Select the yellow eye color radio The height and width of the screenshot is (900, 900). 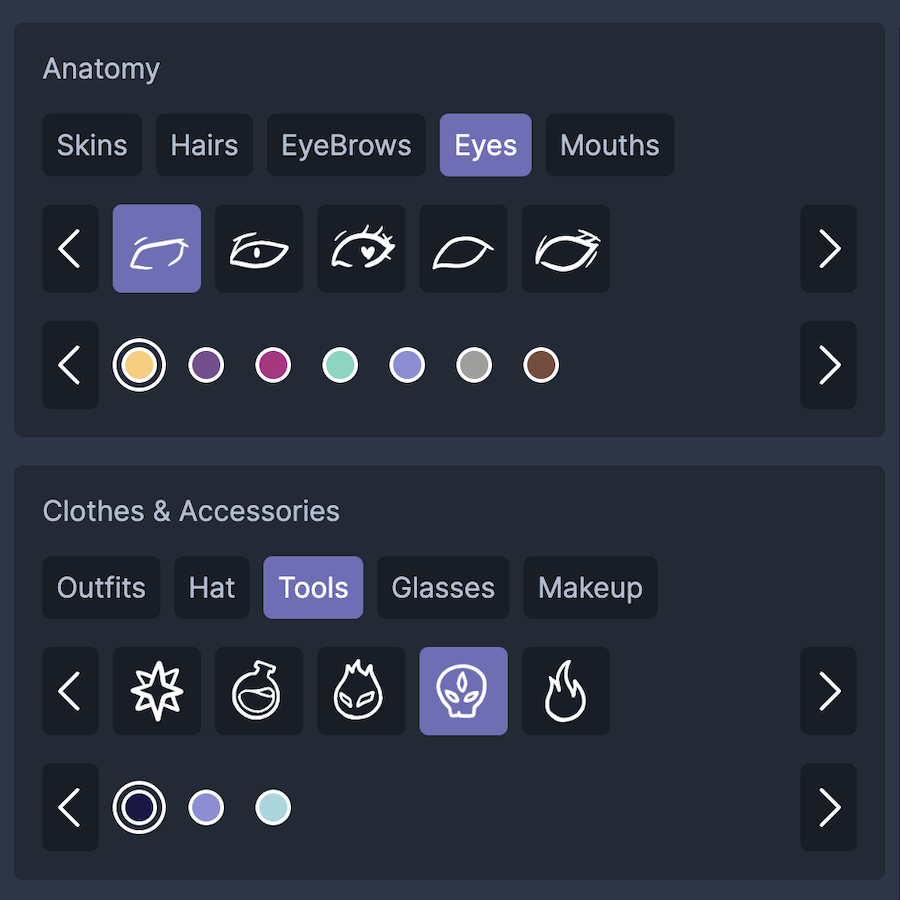(x=139, y=365)
